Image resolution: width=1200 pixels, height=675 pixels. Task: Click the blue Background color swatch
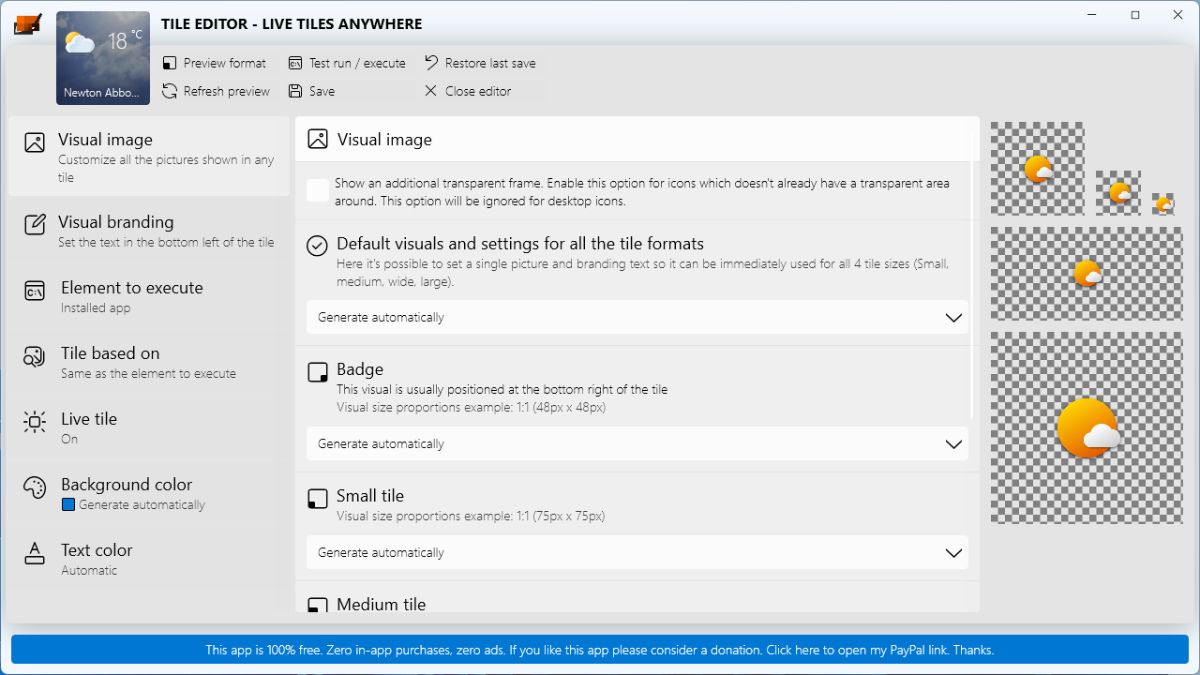[68, 505]
